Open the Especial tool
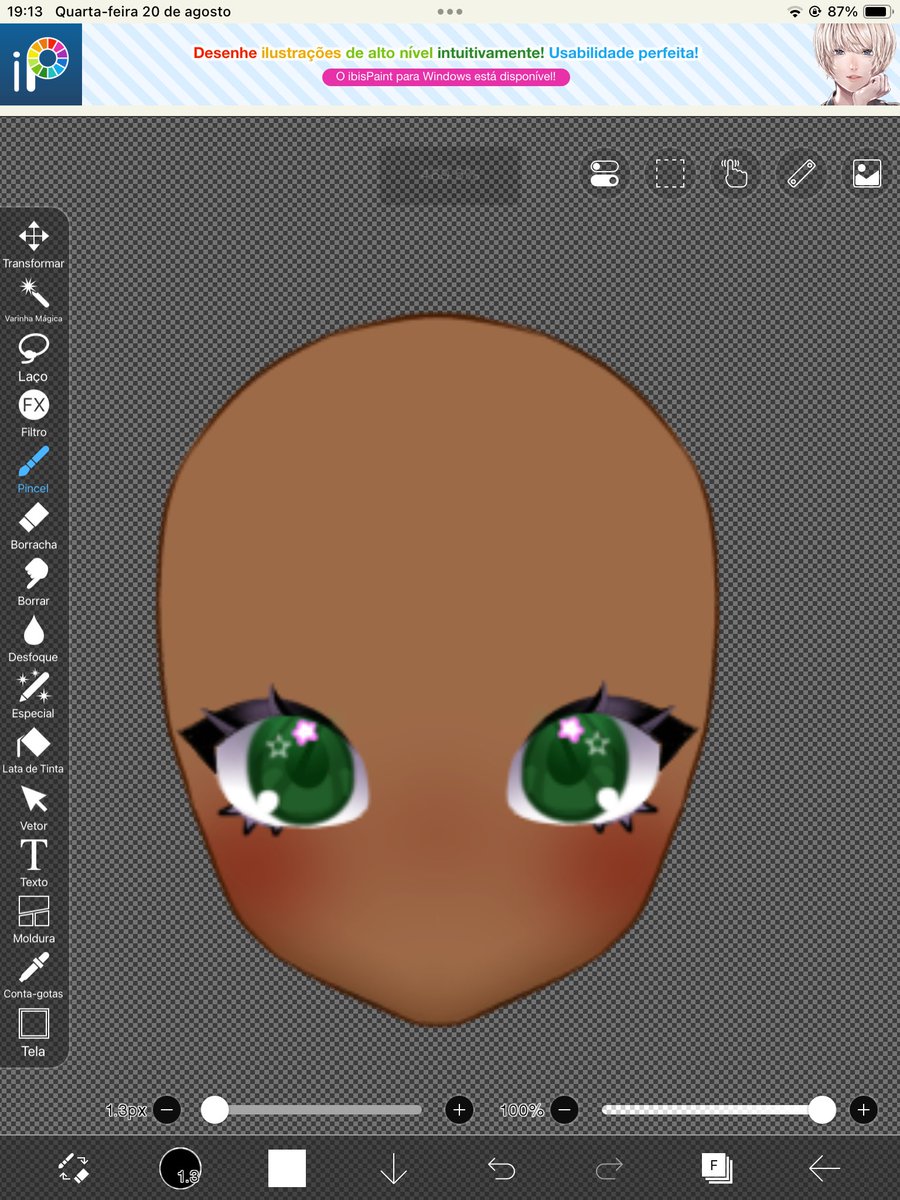 point(33,694)
